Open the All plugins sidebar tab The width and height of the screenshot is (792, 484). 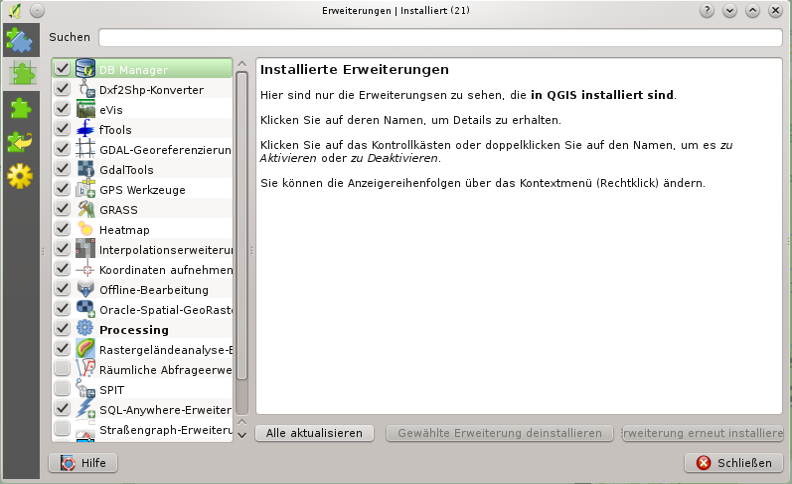click(20, 39)
